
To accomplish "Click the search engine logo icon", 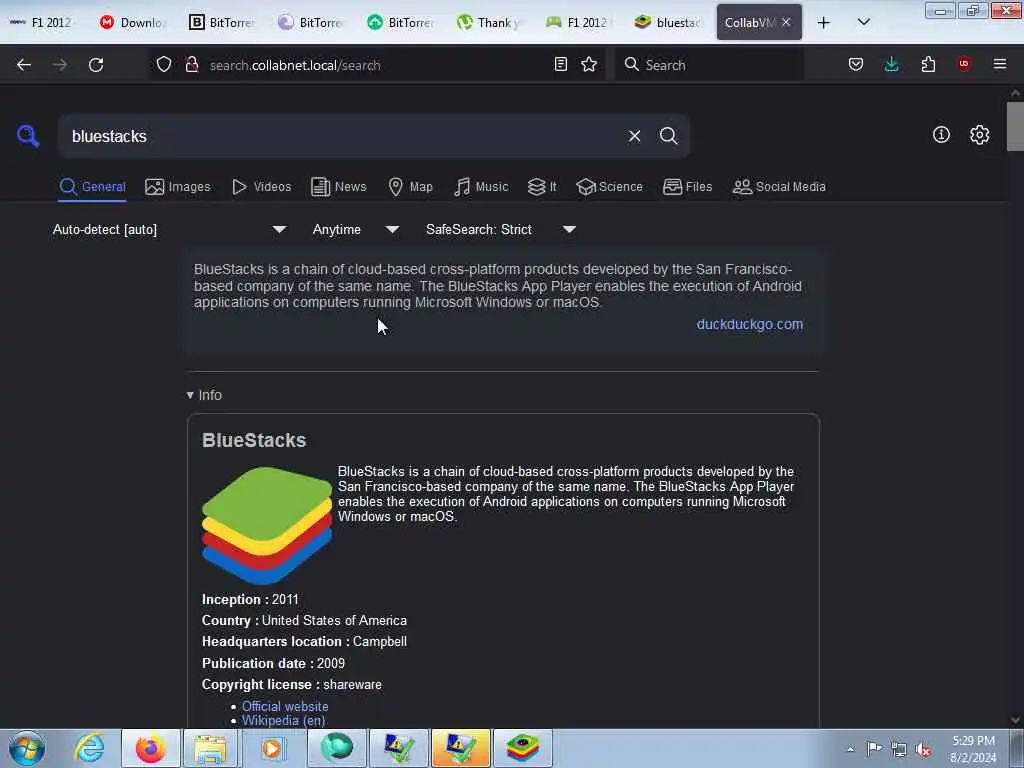I will pyautogui.click(x=28, y=136).
